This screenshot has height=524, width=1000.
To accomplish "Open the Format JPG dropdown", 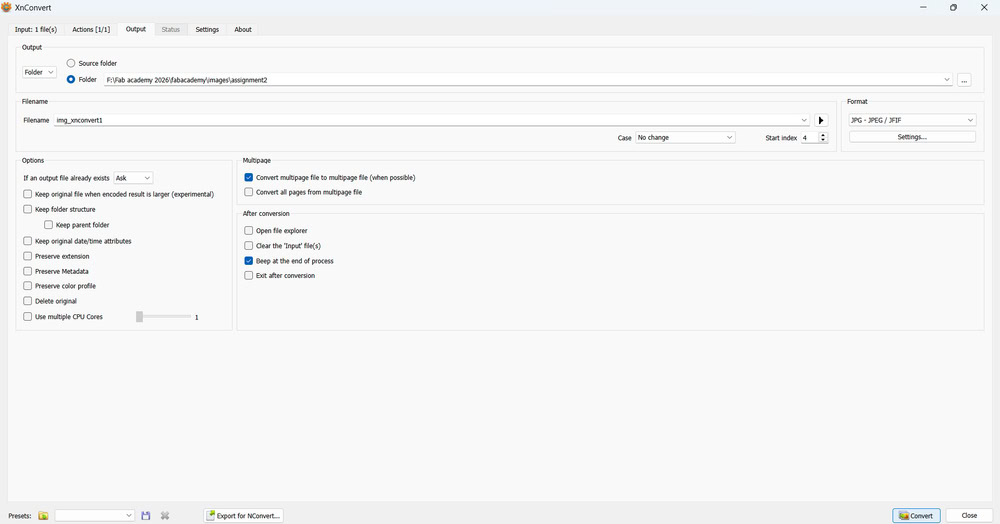I will point(912,120).
